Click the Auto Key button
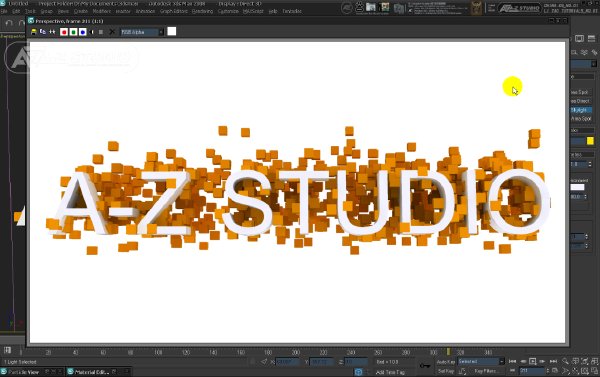The height and width of the screenshot is (377, 600). 446,361
